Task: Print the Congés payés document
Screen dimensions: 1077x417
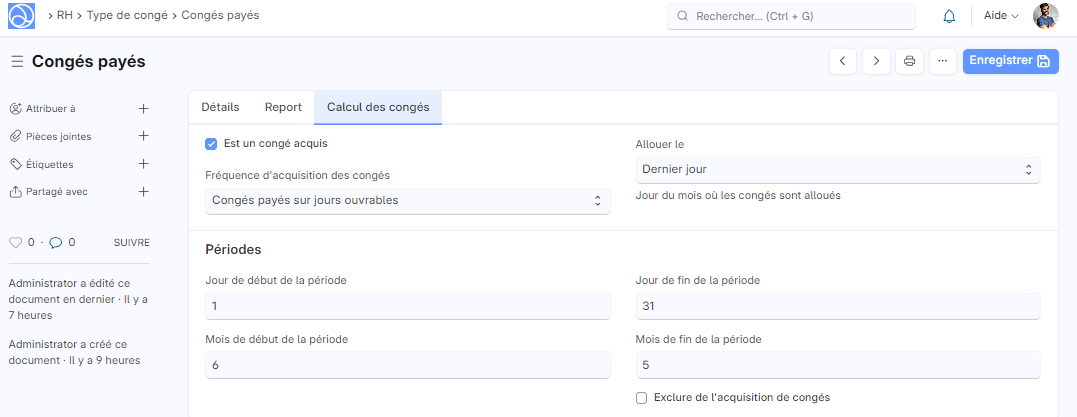Action: pos(909,61)
